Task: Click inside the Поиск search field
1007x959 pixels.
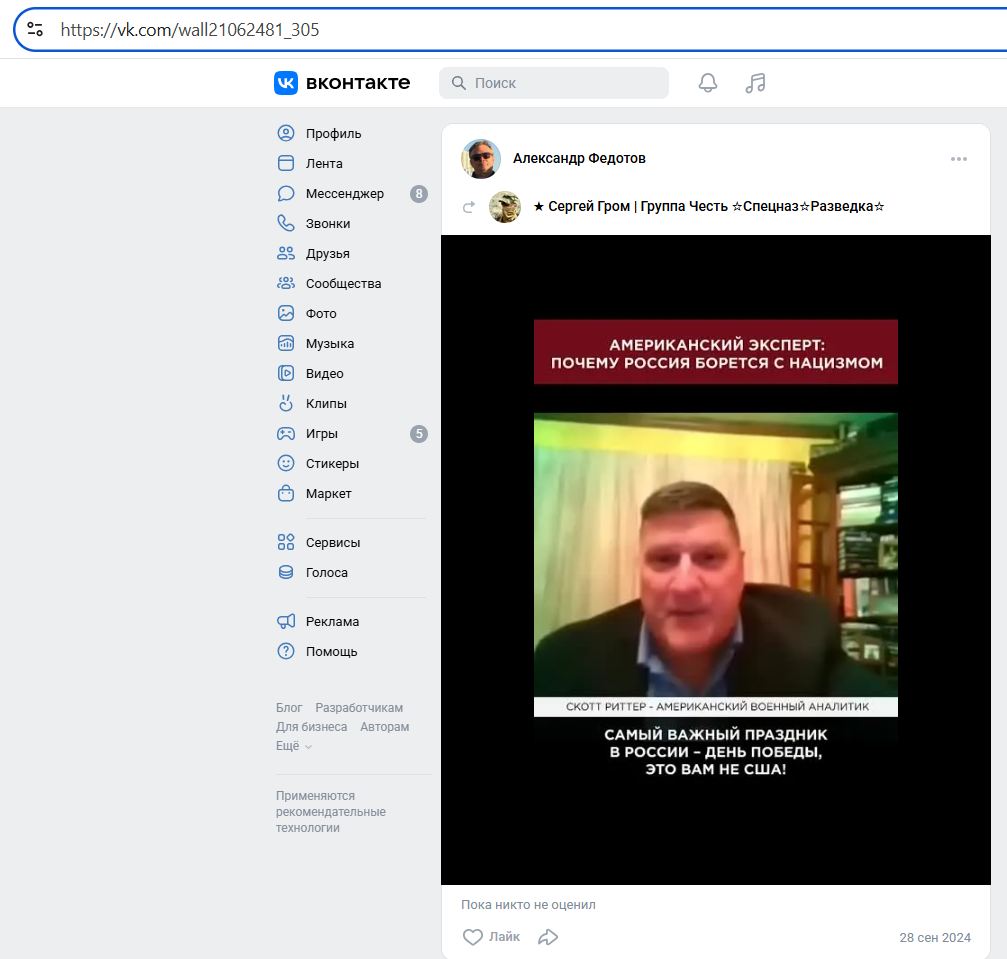Action: pos(554,83)
